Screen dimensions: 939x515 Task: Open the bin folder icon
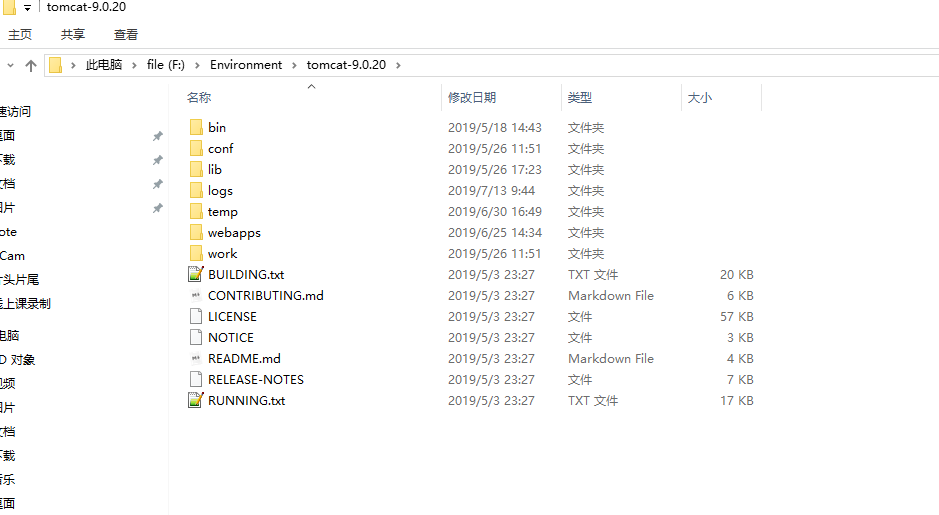[x=196, y=127]
